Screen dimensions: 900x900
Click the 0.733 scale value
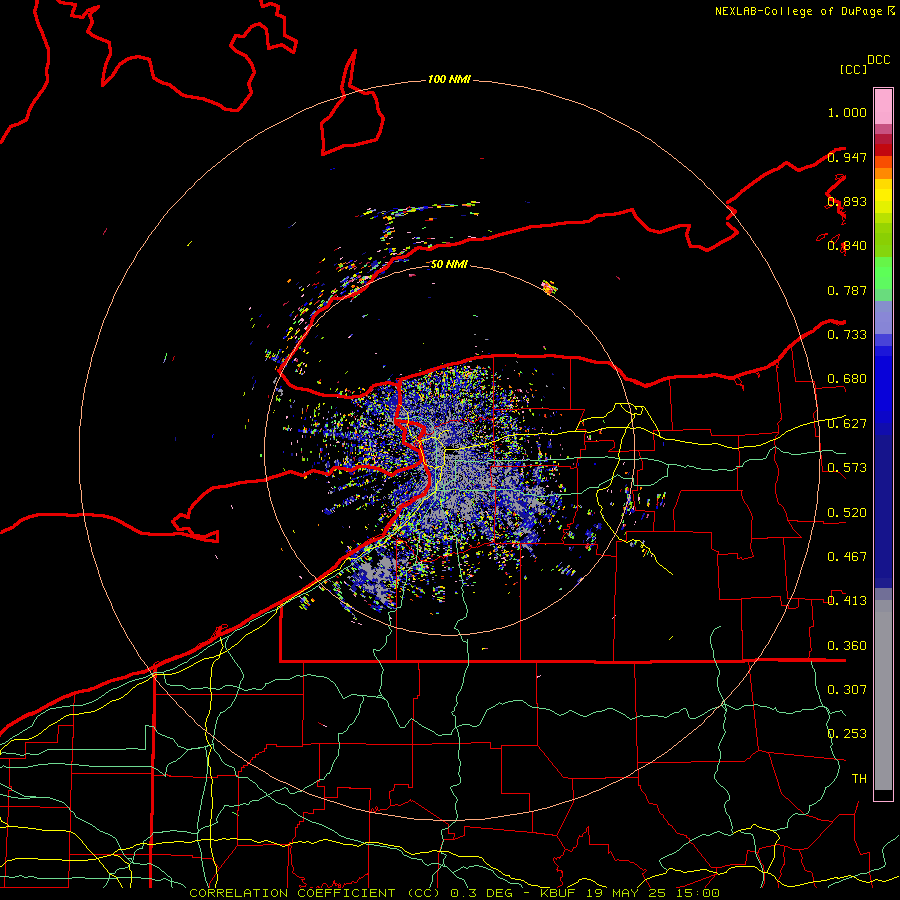847,335
